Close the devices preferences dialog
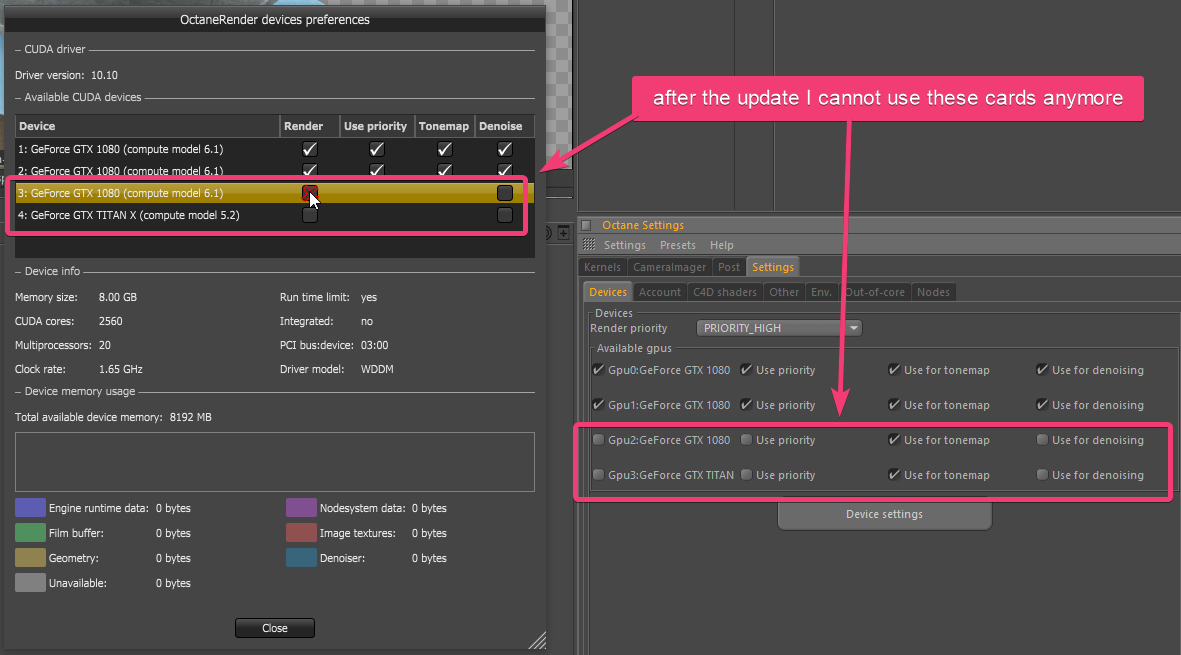Image resolution: width=1181 pixels, height=655 pixels. tap(275, 628)
